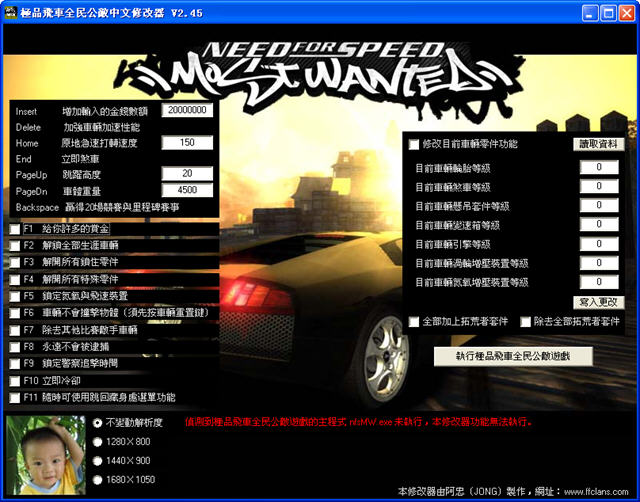Enable F8 永遠不會被逮捕
This screenshot has height=502, width=640.
pos(15,347)
